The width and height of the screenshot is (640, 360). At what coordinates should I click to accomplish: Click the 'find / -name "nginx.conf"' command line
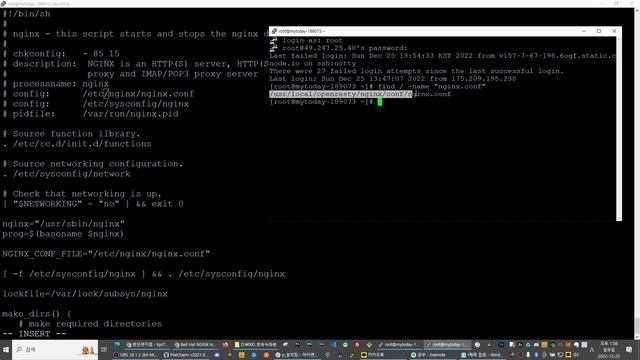431,87
